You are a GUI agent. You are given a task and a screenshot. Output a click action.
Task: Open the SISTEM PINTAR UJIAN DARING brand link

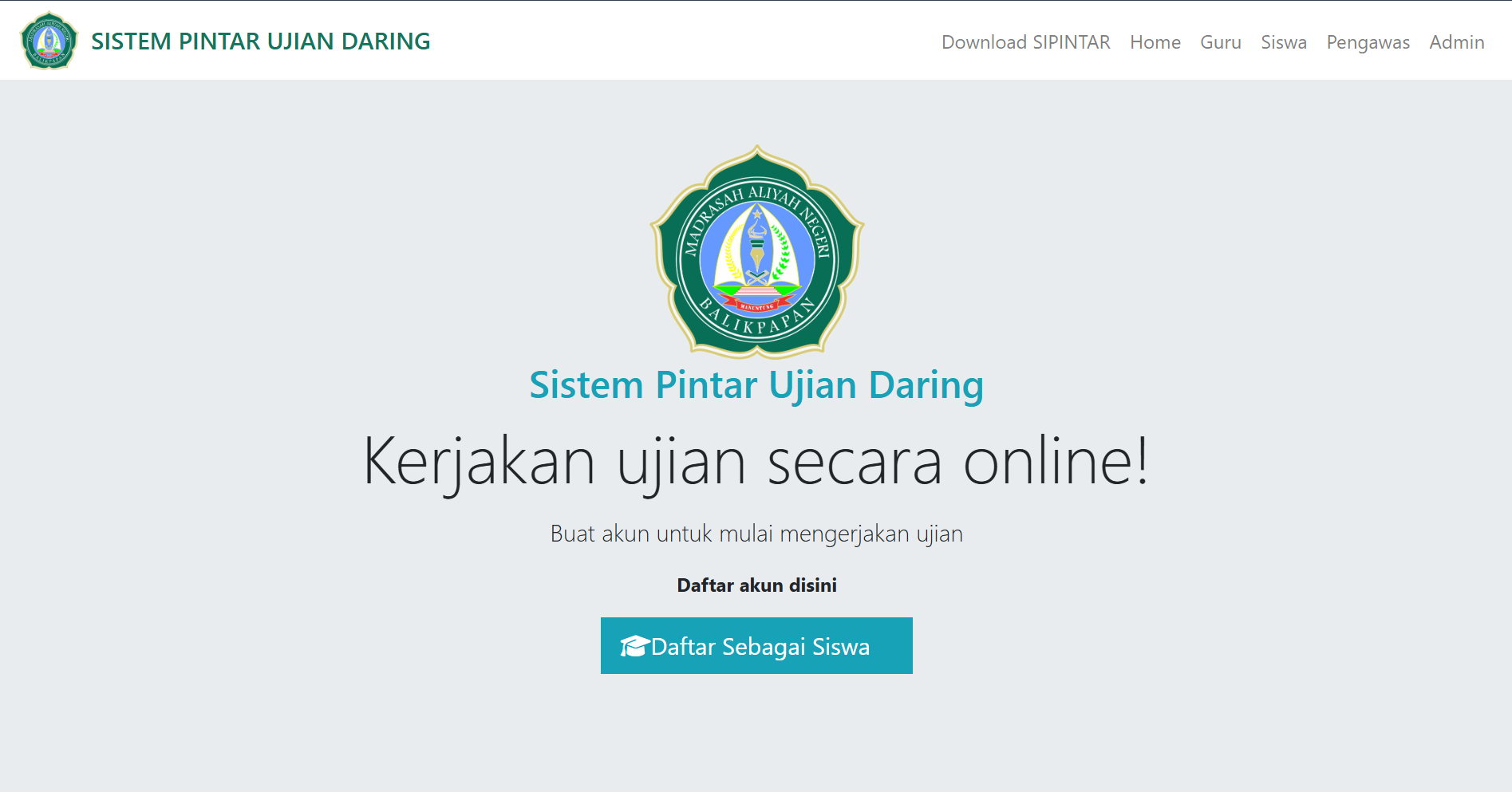[260, 41]
